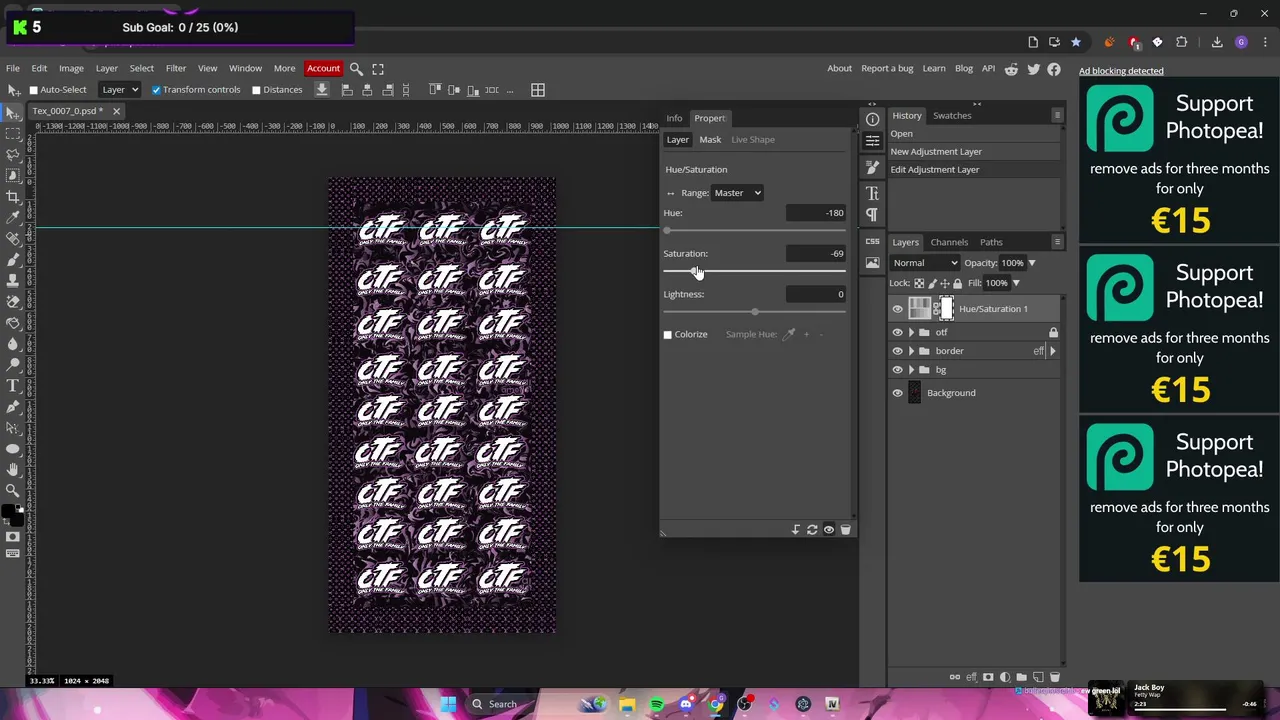Adjust the Lightness slider handle
1280x720 pixels.
(x=755, y=313)
